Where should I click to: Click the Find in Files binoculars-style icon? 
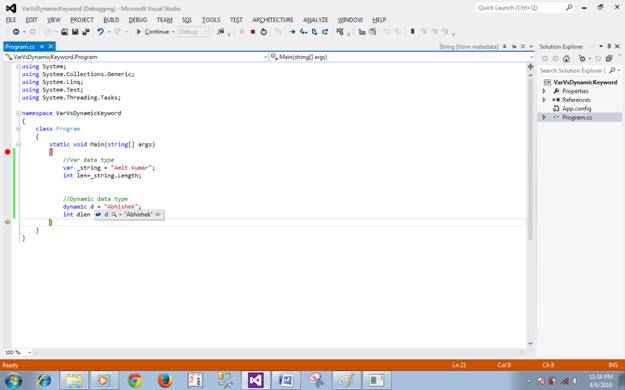click(220, 32)
